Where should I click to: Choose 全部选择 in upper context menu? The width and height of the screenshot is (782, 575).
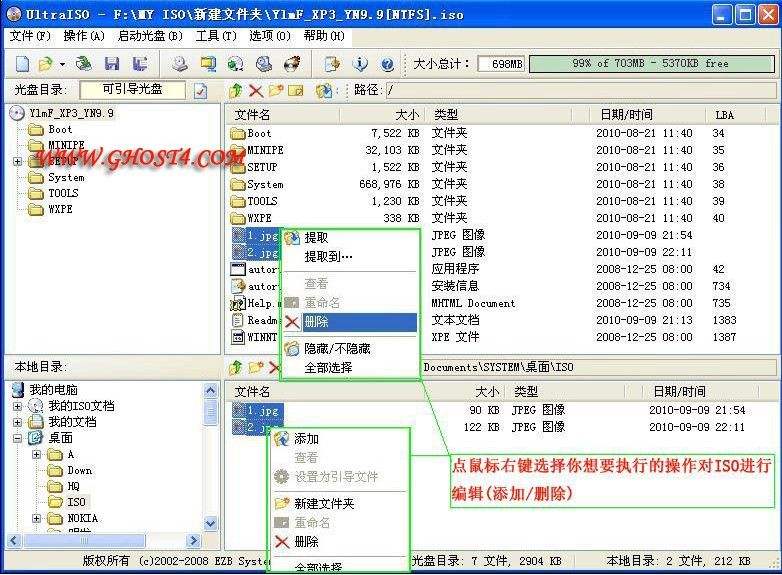[x=350, y=368]
